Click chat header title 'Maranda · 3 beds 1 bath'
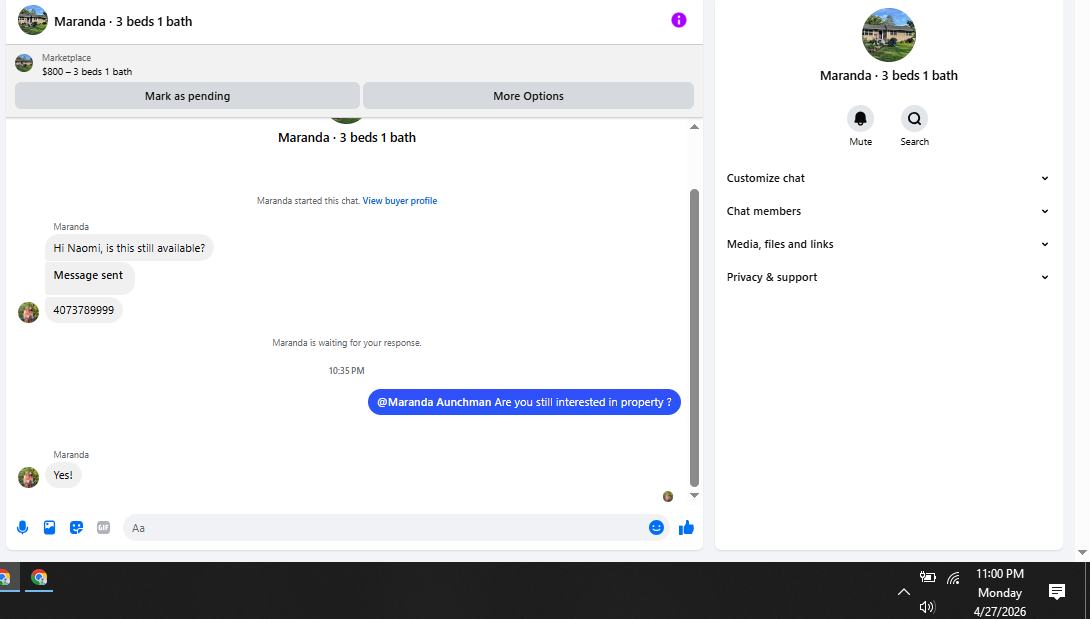The width and height of the screenshot is (1090, 619). point(123,22)
